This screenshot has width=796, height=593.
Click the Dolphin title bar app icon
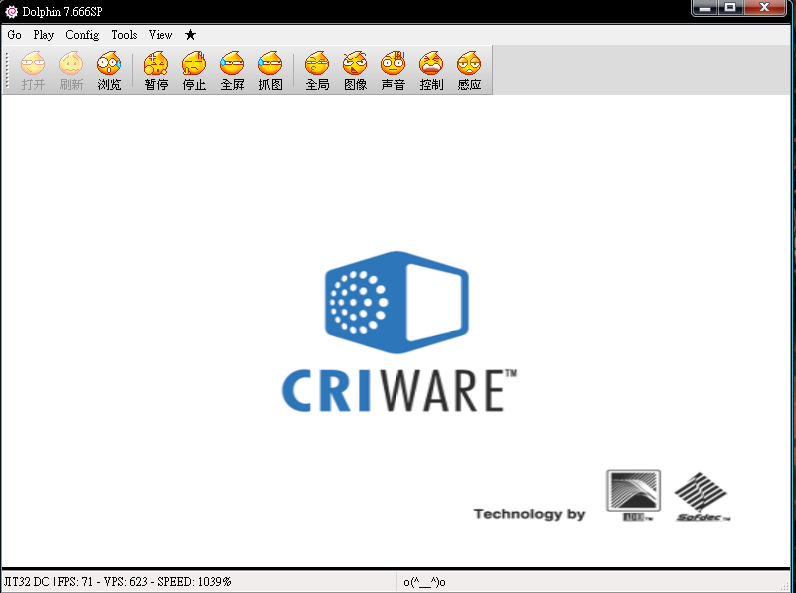[11, 10]
